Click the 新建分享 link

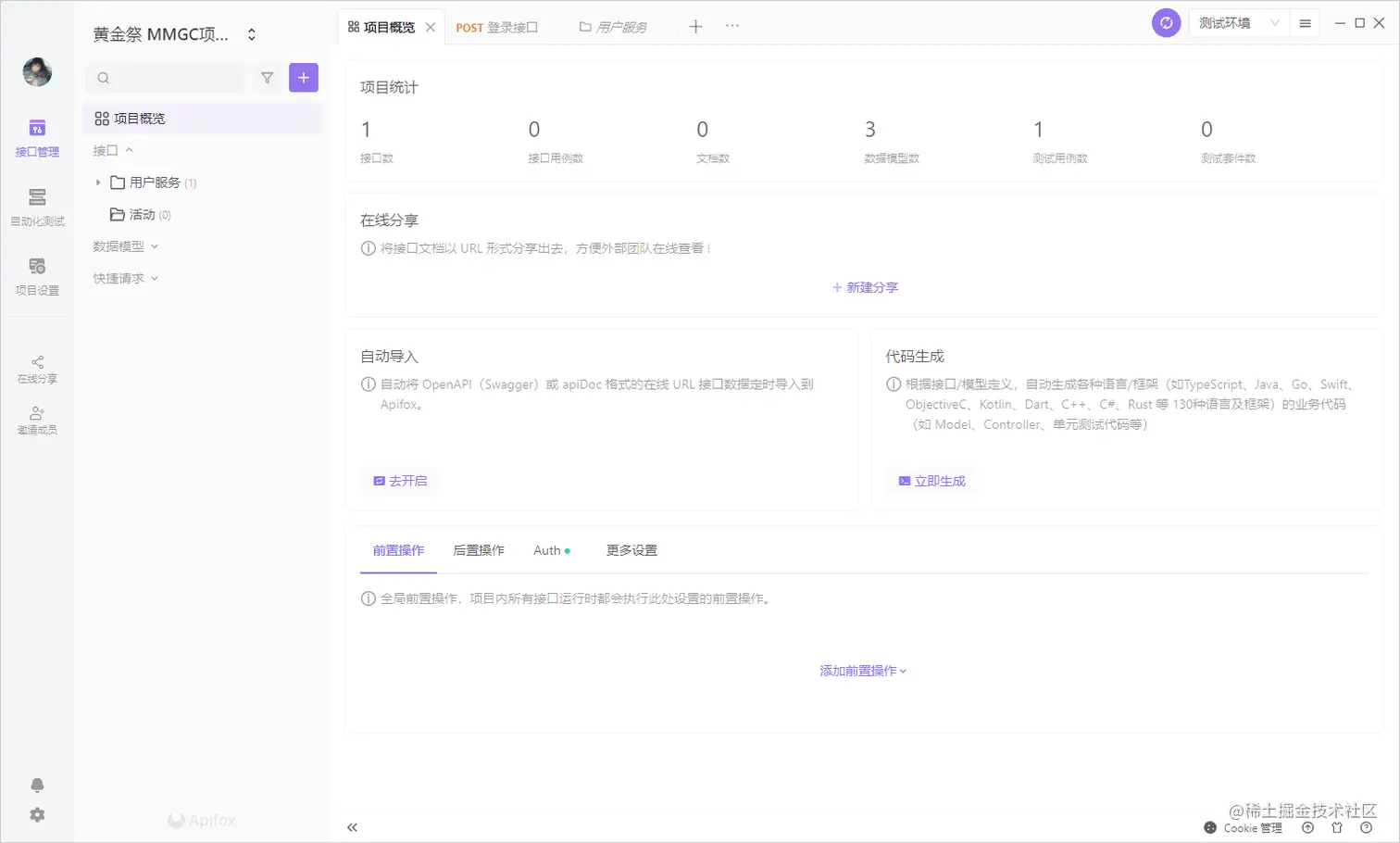coord(866,287)
